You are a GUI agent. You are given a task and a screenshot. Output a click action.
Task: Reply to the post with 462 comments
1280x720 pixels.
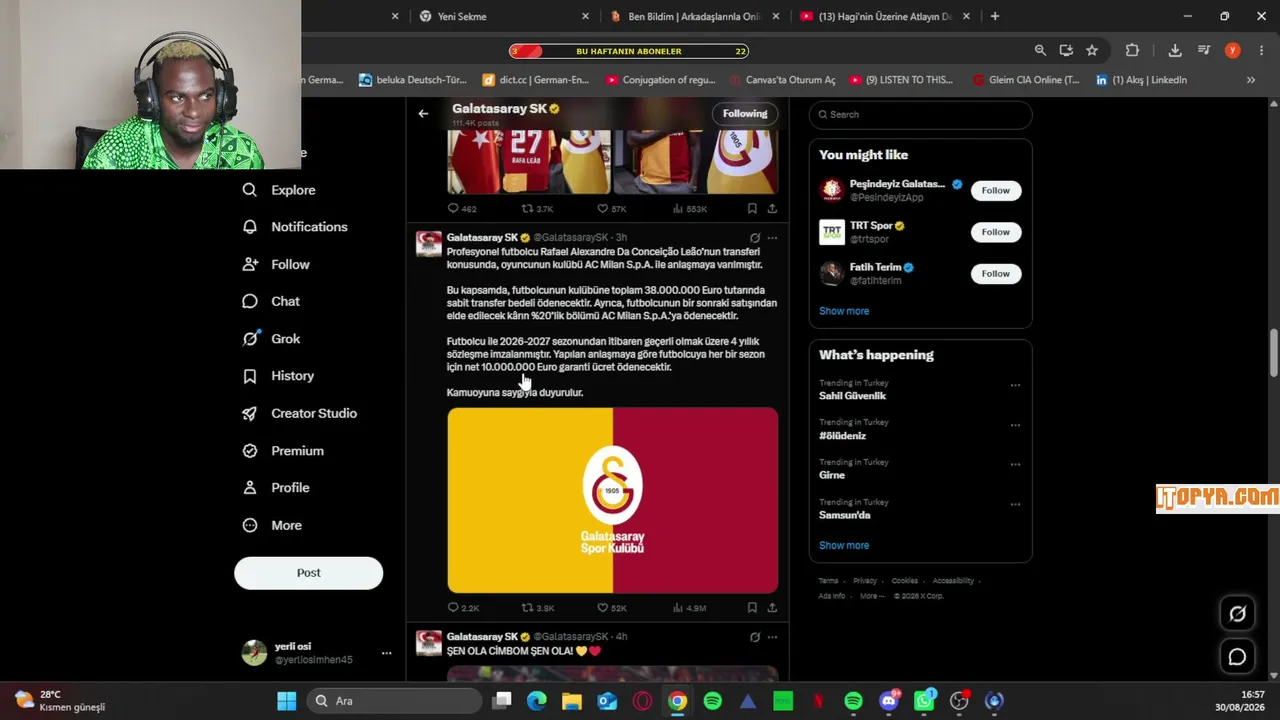click(x=462, y=209)
